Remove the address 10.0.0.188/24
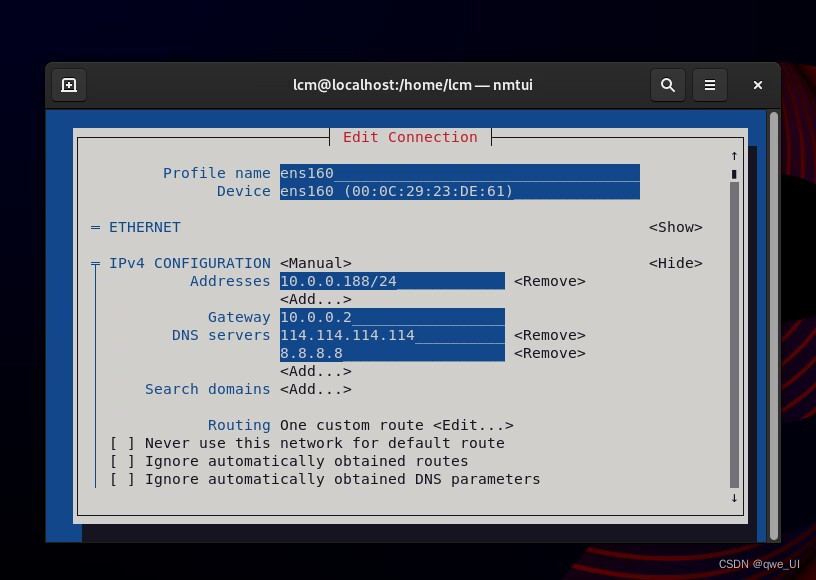The width and height of the screenshot is (816, 580). (550, 281)
